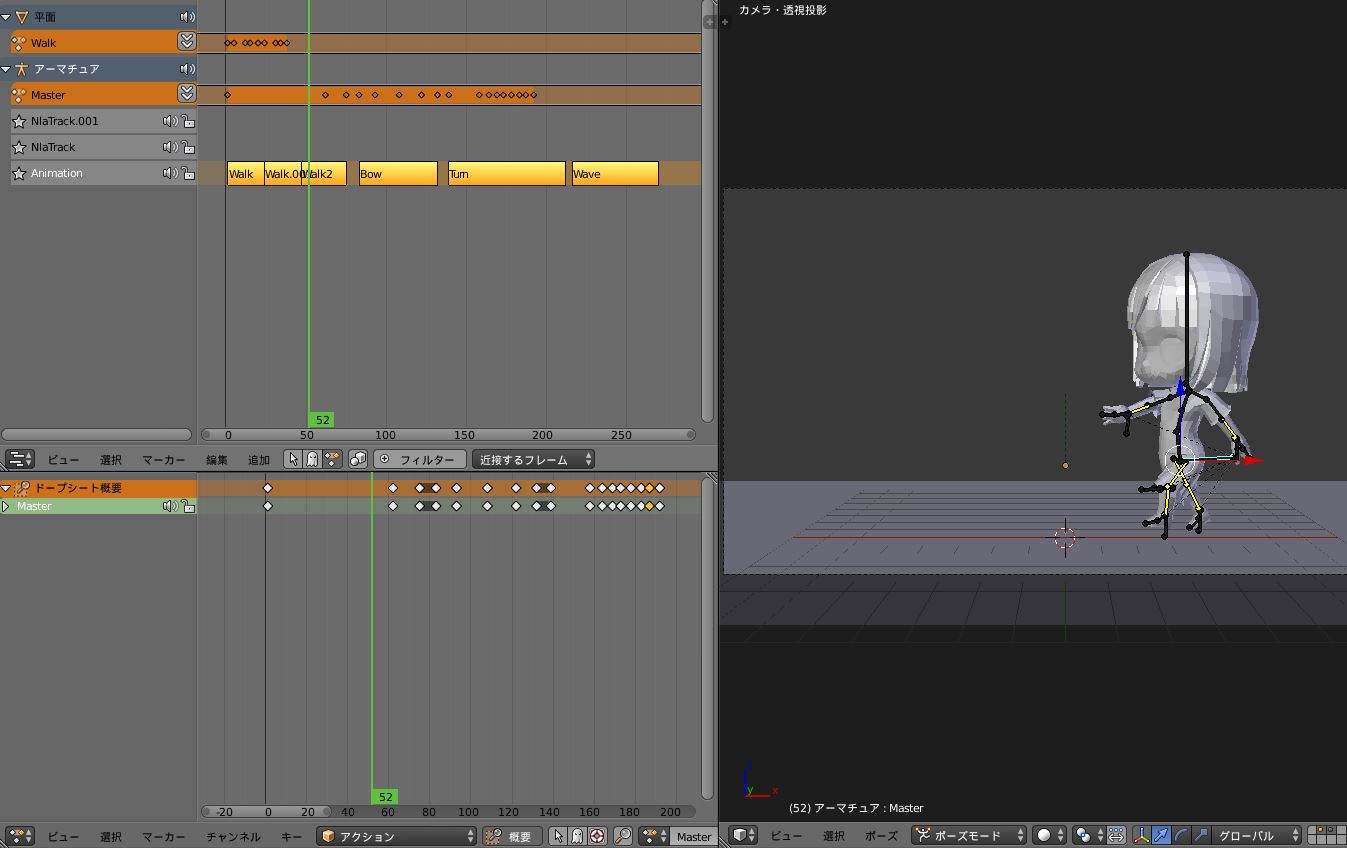Open viewport shading sphere dropdown

click(x=1049, y=835)
